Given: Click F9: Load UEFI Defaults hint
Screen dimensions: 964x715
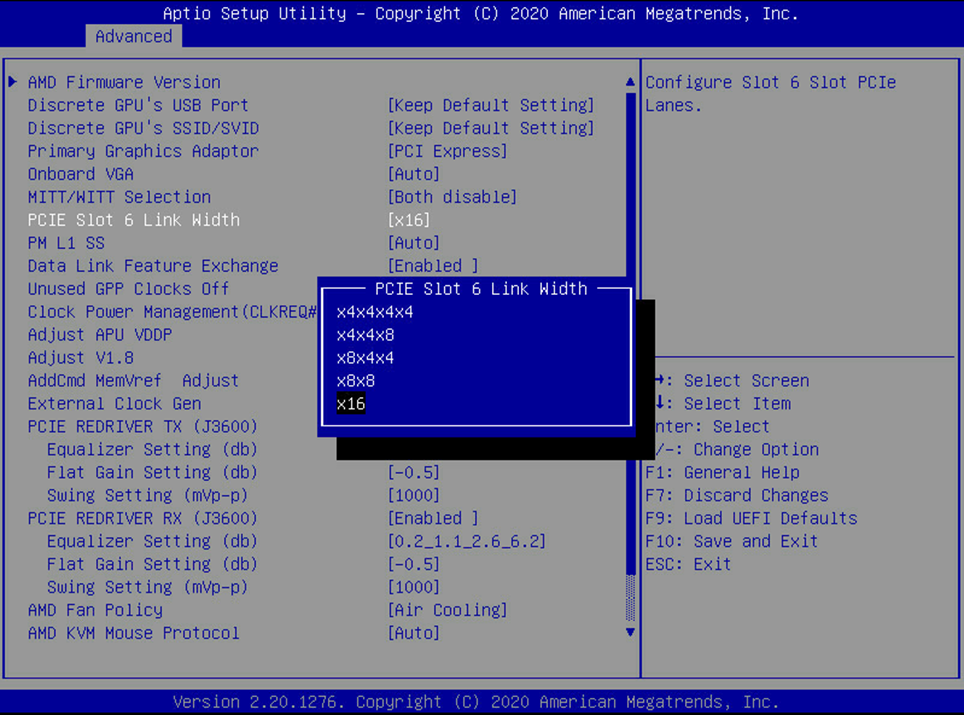Looking at the screenshot, I should coord(751,518).
